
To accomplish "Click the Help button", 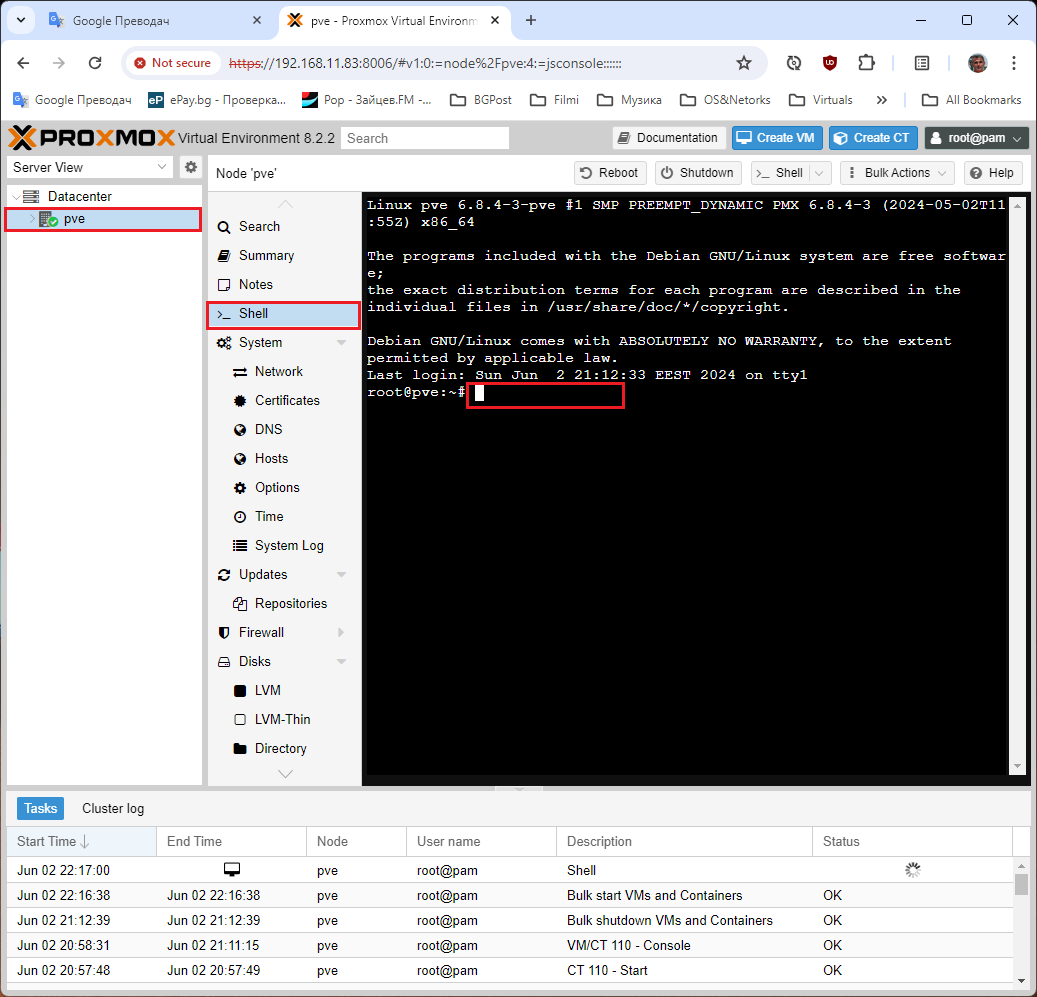I will pos(993,173).
